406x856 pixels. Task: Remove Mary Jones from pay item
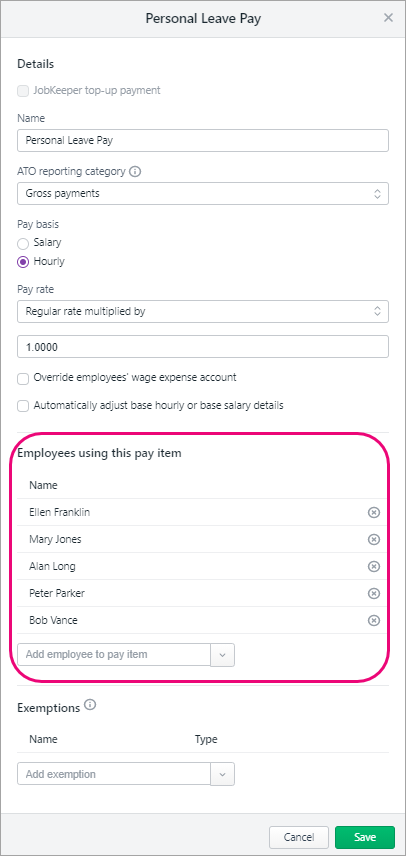(x=374, y=539)
